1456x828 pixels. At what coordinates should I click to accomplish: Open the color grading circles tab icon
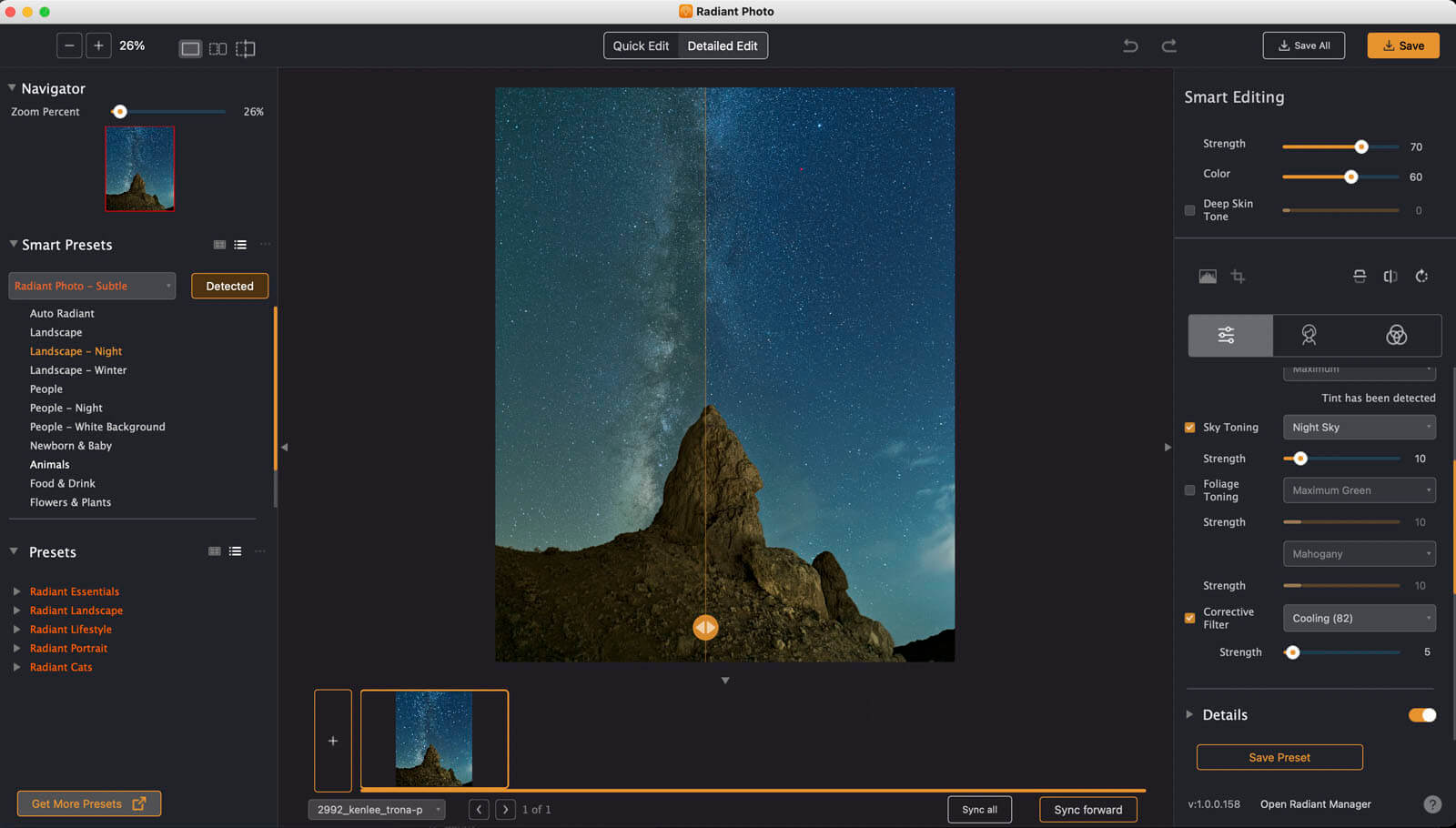click(x=1396, y=335)
